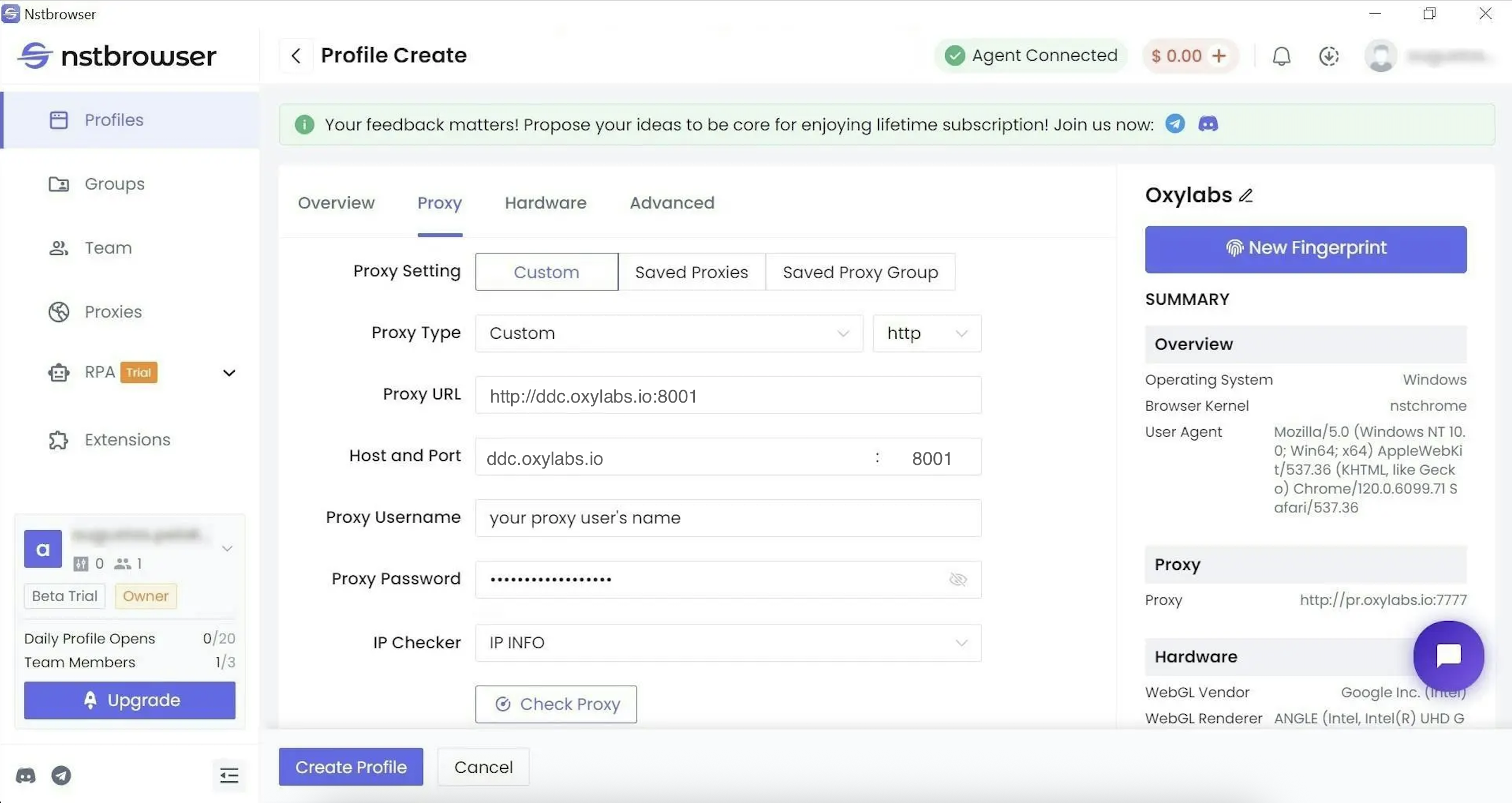Switch to the Advanced tab
The width and height of the screenshot is (1512, 803).
pos(672,203)
